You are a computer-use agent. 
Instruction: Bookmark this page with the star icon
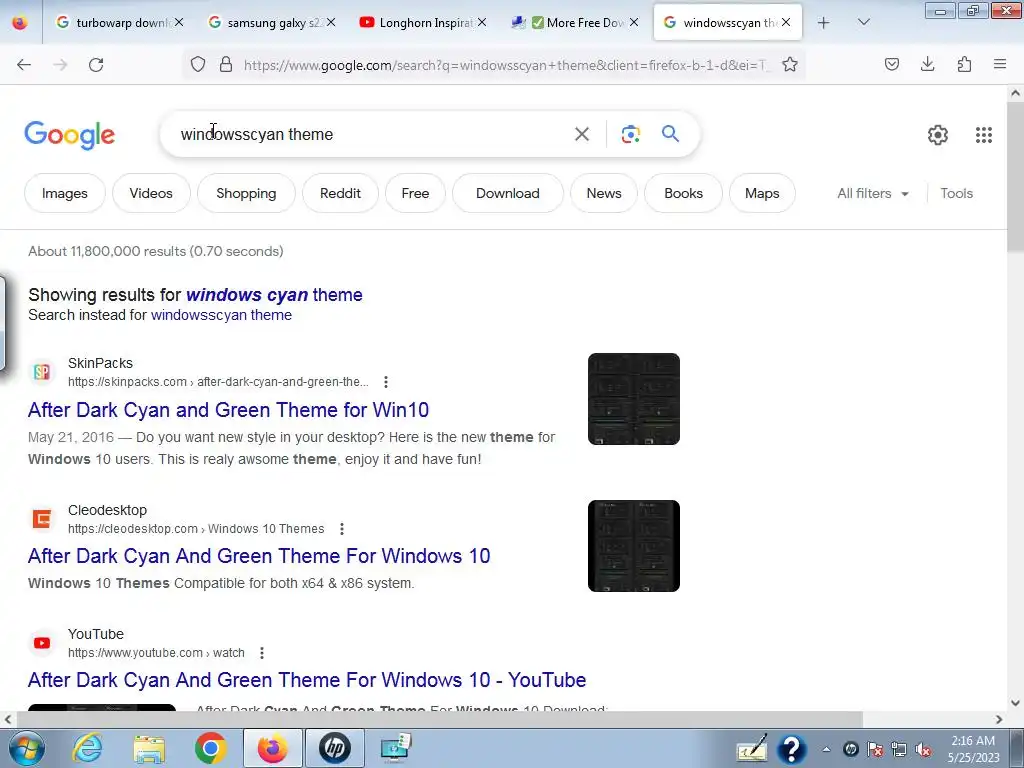coord(790,64)
